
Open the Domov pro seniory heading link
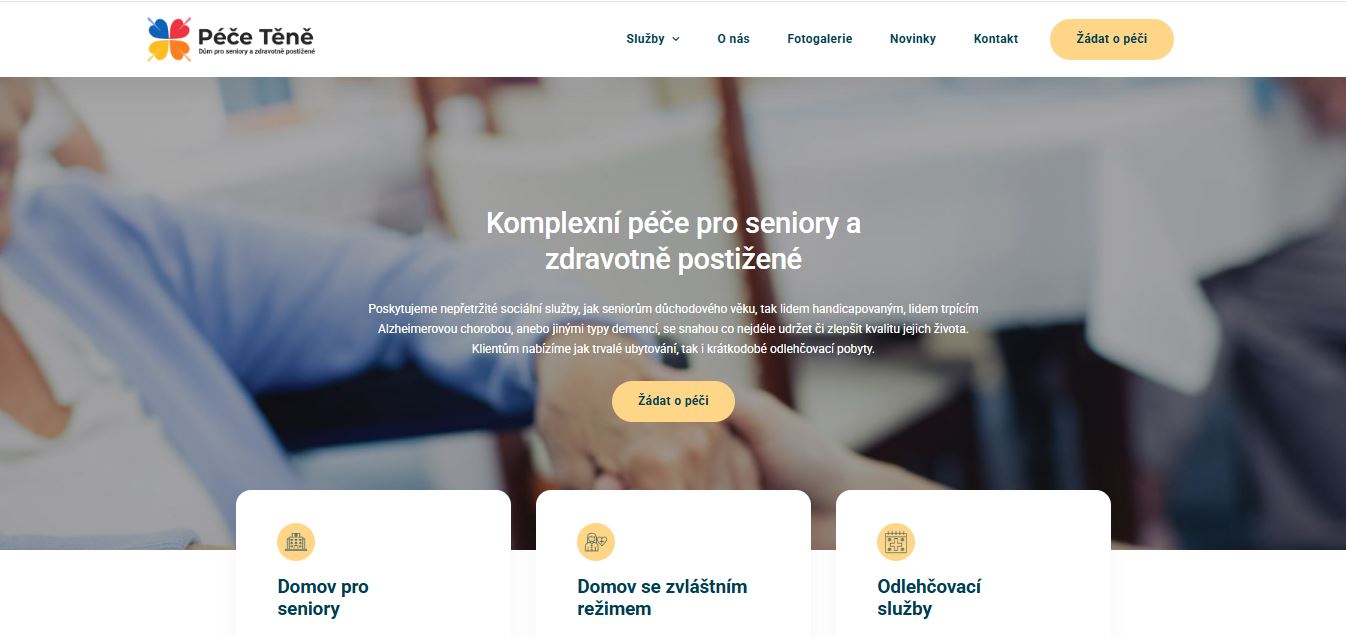click(323, 598)
